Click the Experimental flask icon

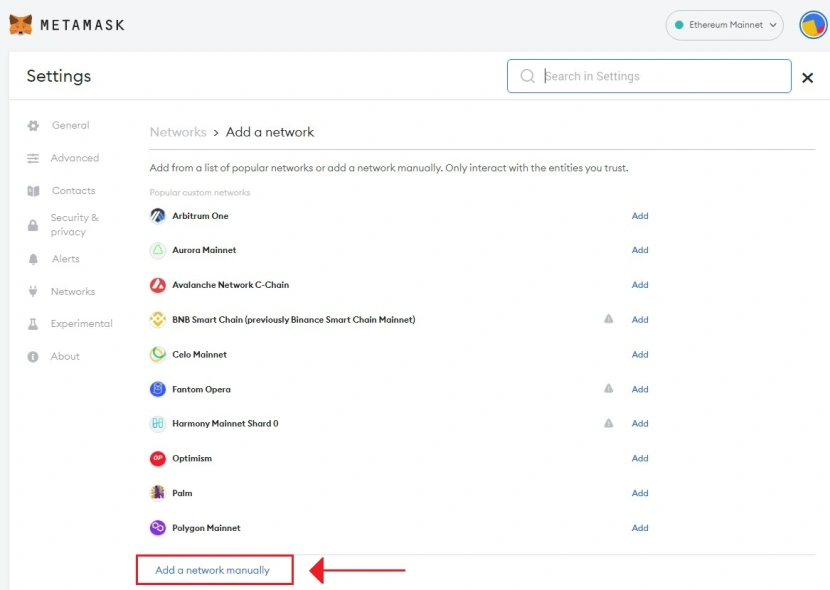pos(33,324)
